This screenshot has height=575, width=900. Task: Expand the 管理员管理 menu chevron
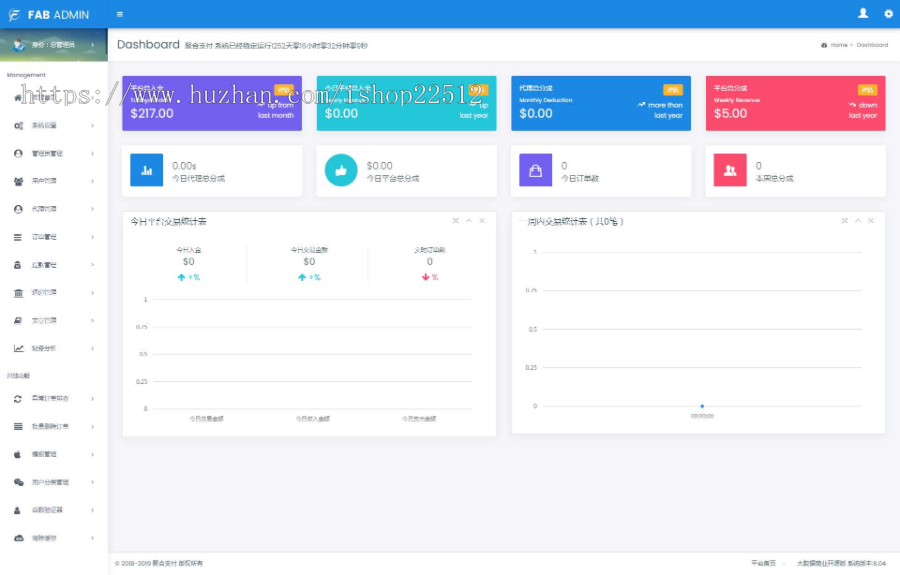point(92,153)
